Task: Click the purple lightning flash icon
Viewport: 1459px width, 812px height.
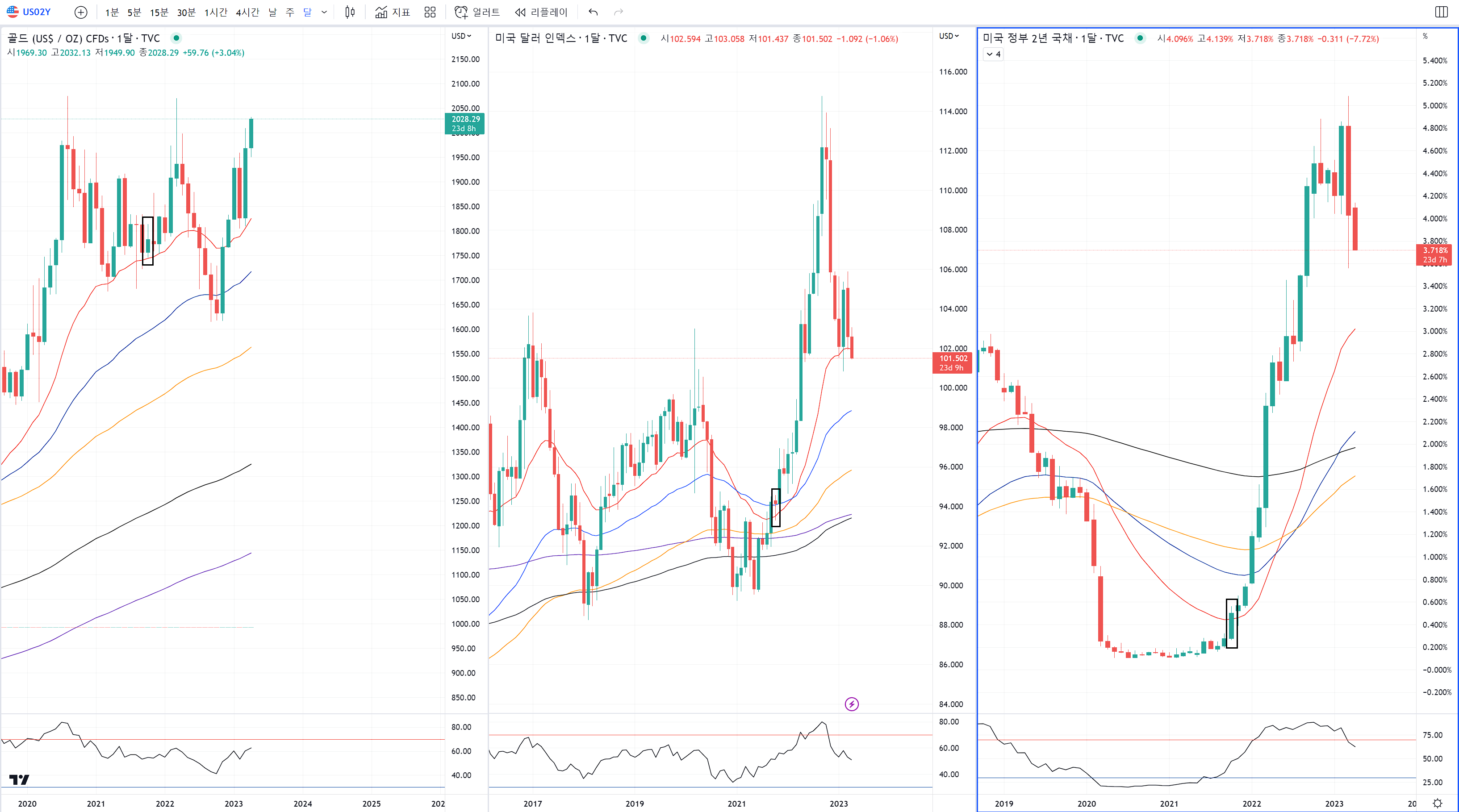Action: 851,704
